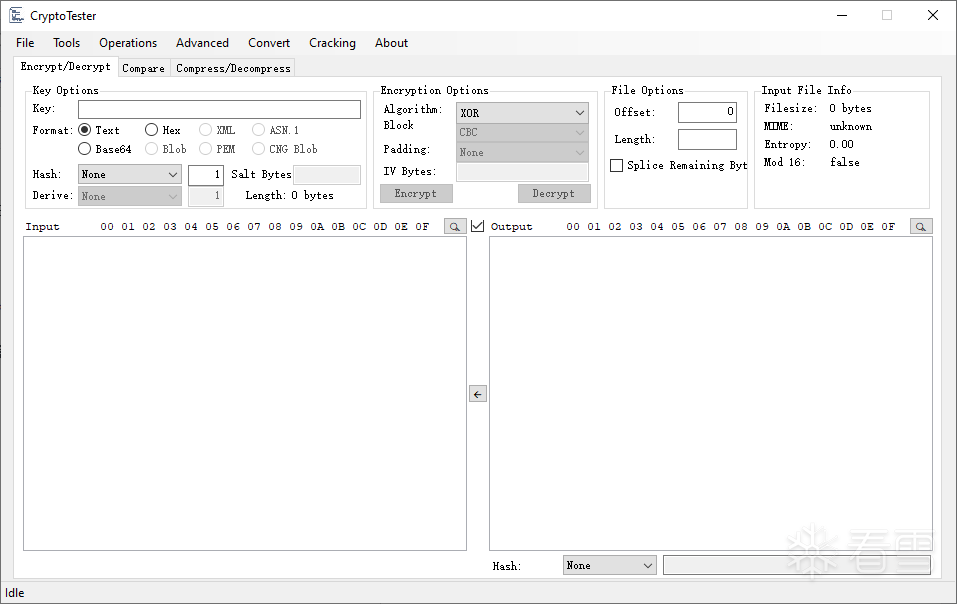The width and height of the screenshot is (957, 604).
Task: Click the Input pane search magnifier icon
Action: tap(455, 226)
